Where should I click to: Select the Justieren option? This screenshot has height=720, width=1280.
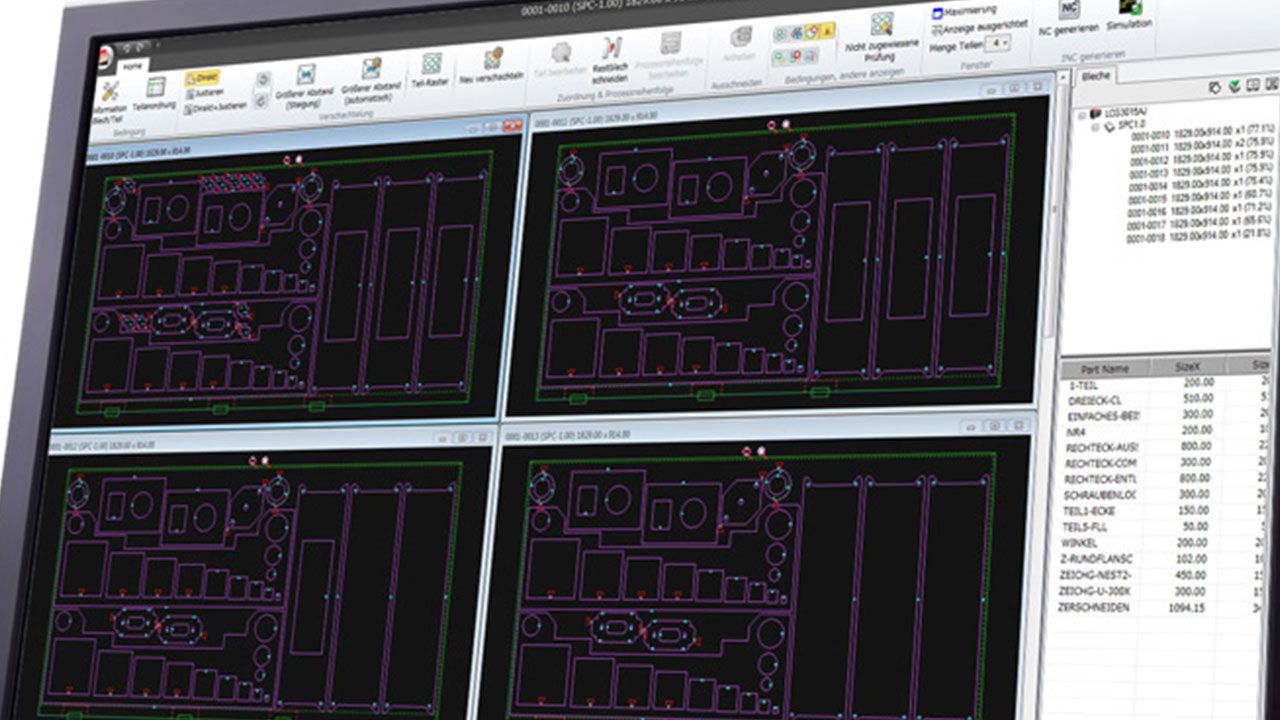203,91
